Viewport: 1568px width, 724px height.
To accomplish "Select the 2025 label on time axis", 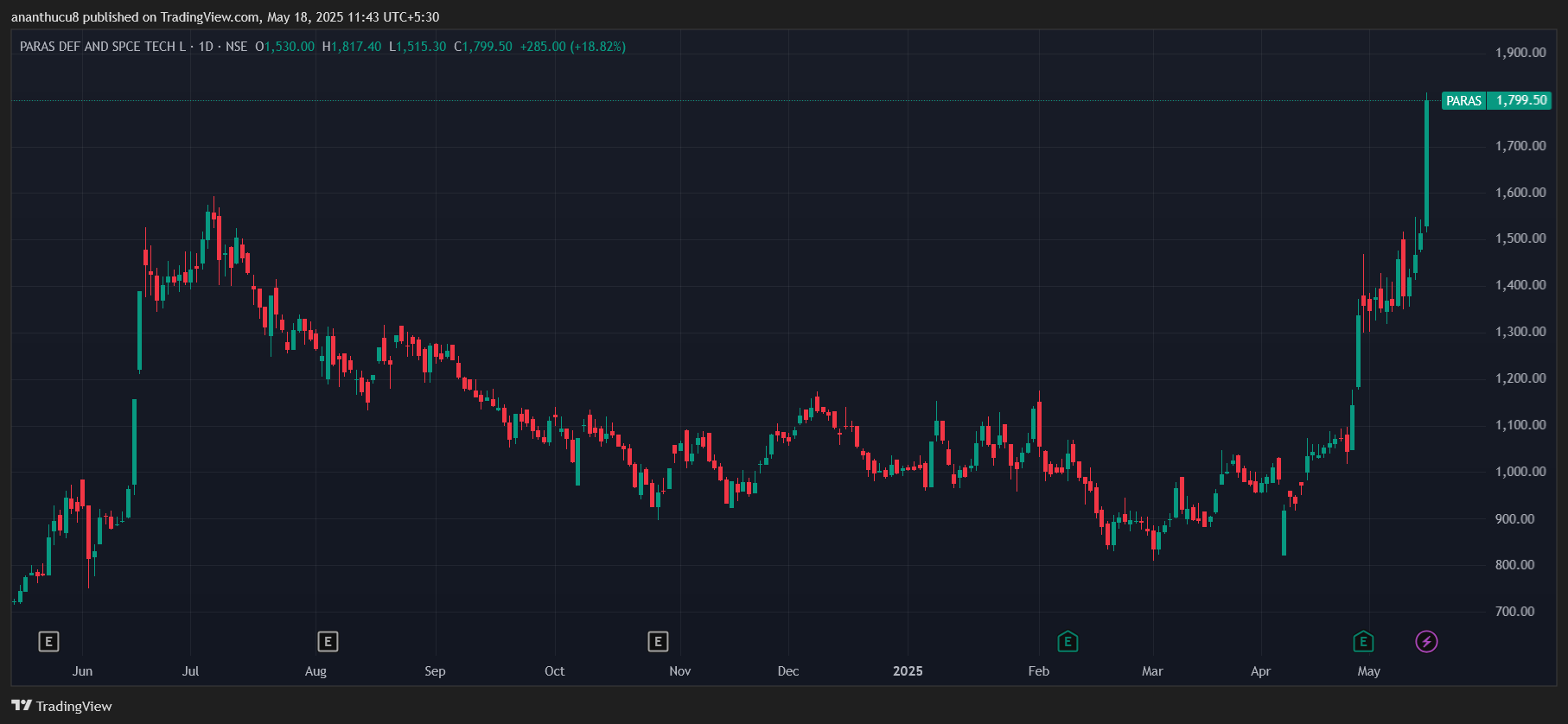I will coord(908,671).
